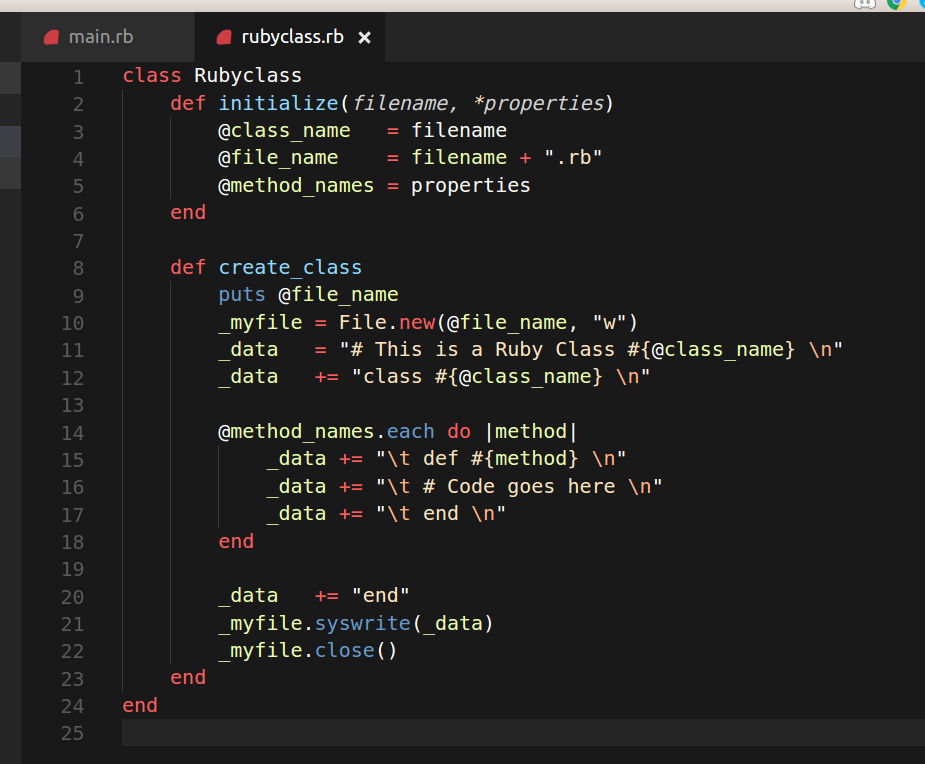Click the ".rb" string literal
The height and width of the screenshot is (764, 925).
pos(573,158)
